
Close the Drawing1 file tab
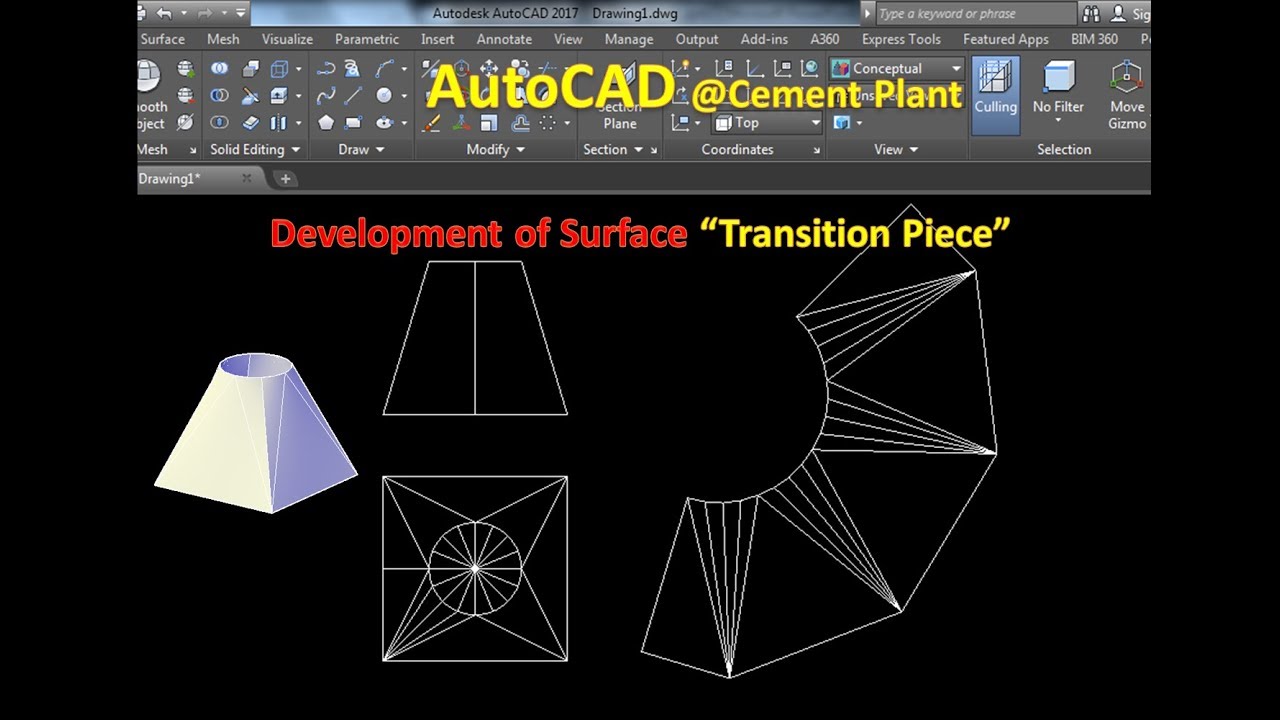click(x=247, y=179)
